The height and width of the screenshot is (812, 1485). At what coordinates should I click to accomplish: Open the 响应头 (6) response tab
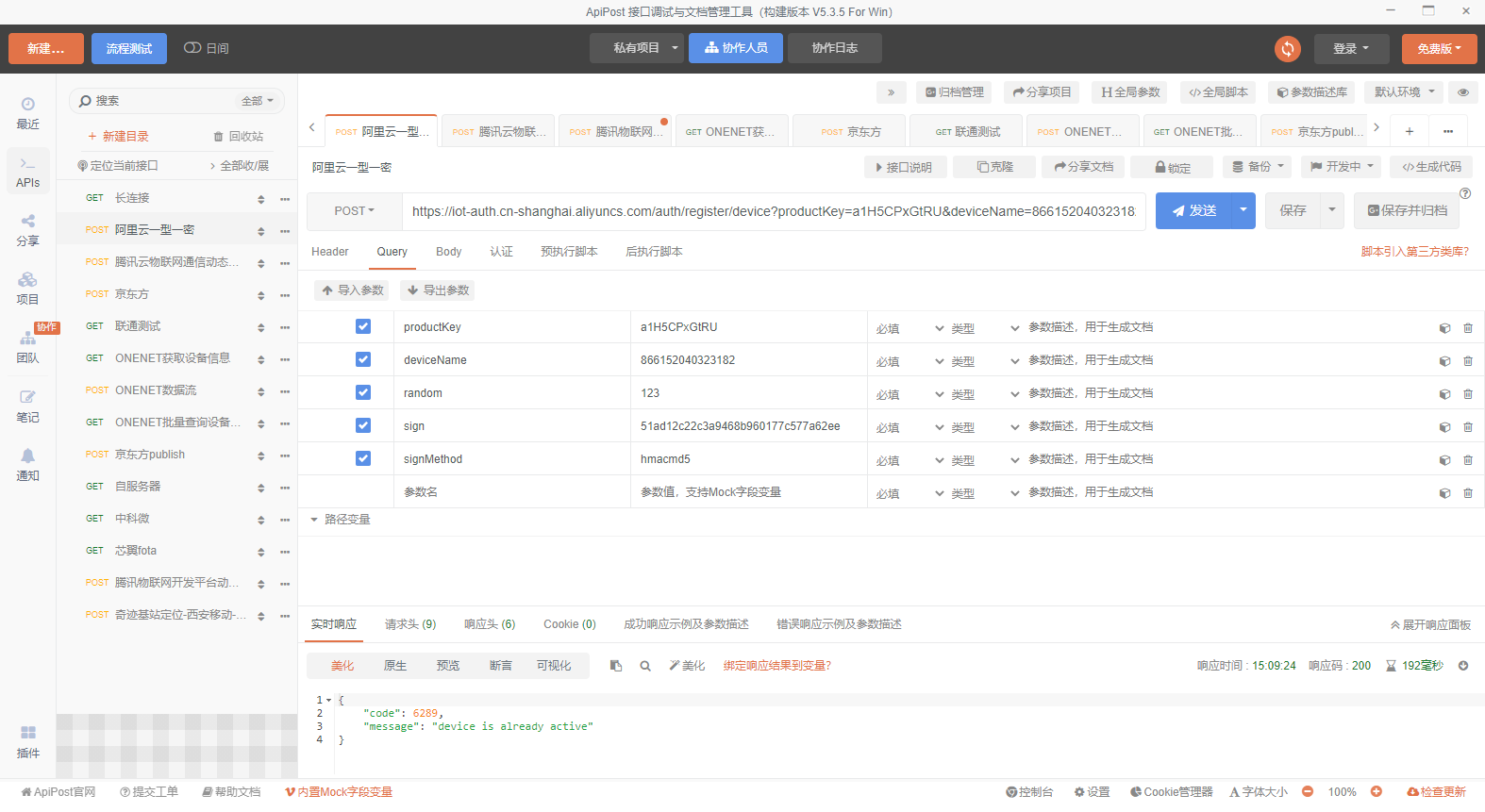coord(490,624)
